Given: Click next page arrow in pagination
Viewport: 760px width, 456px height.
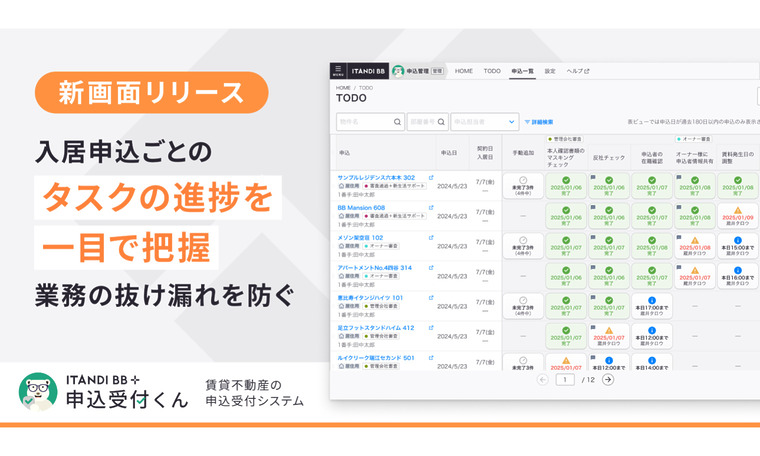Looking at the screenshot, I should pyautogui.click(x=607, y=379).
